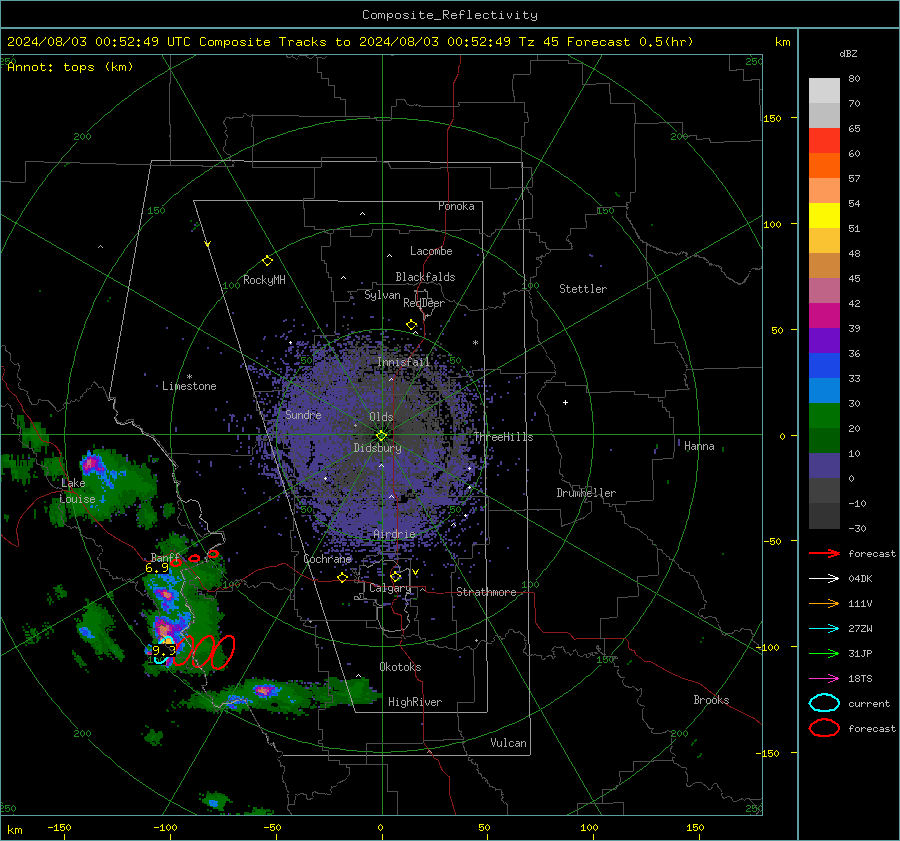Click the Innisfail city label
900x841 pixels.
tap(403, 362)
